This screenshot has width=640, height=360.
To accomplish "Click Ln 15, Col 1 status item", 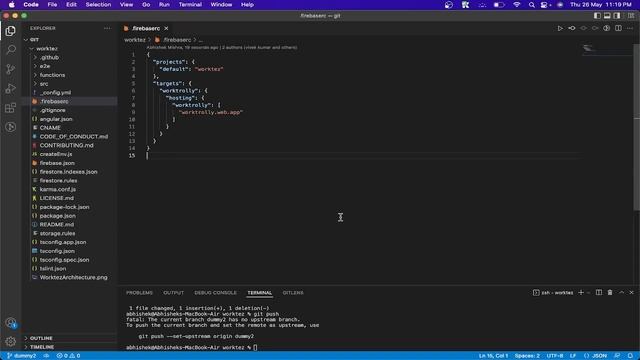I will pyautogui.click(x=493, y=356).
